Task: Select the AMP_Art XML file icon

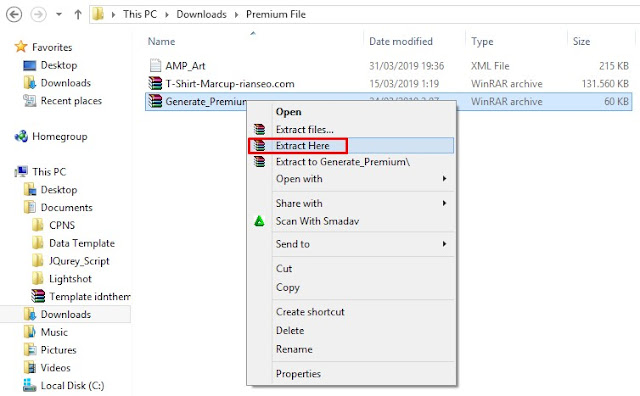Action: (x=155, y=65)
